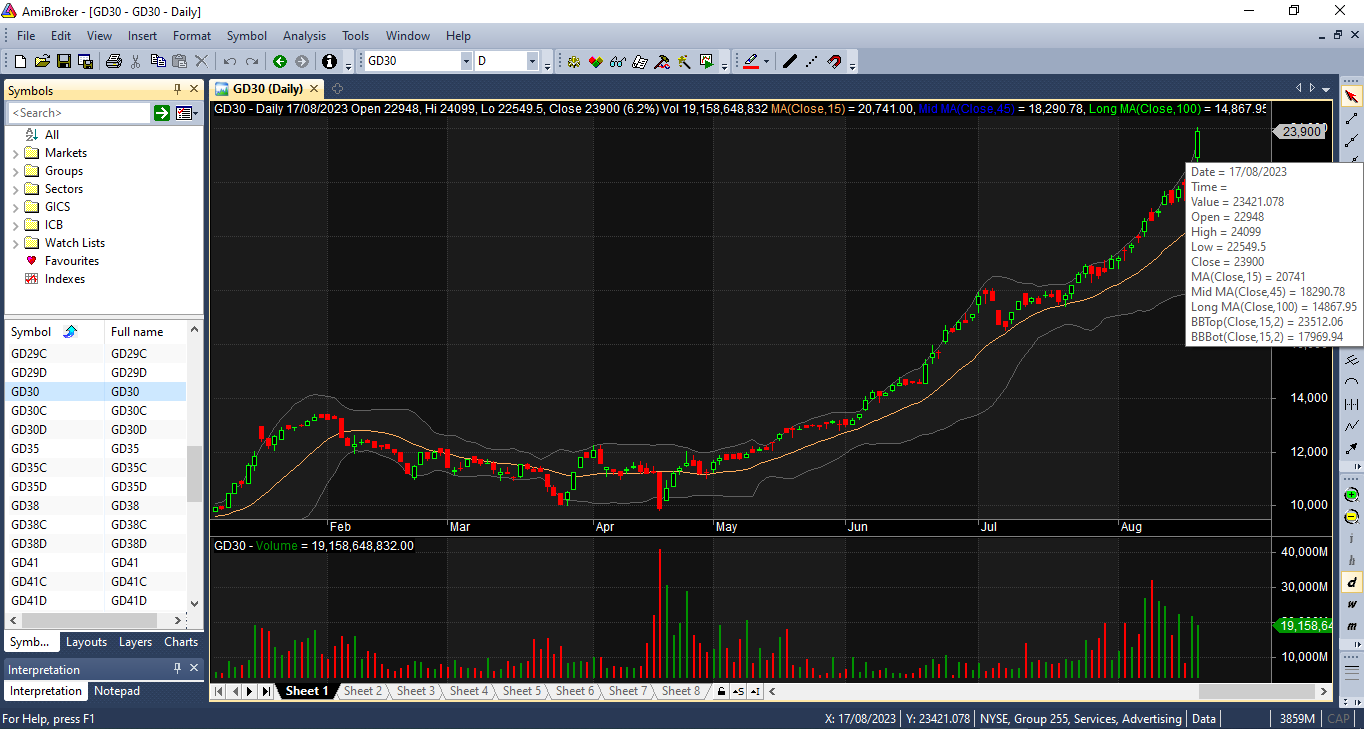Image resolution: width=1364 pixels, height=729 pixels.
Task: Sort by the Full name column header
Action: 145,332
